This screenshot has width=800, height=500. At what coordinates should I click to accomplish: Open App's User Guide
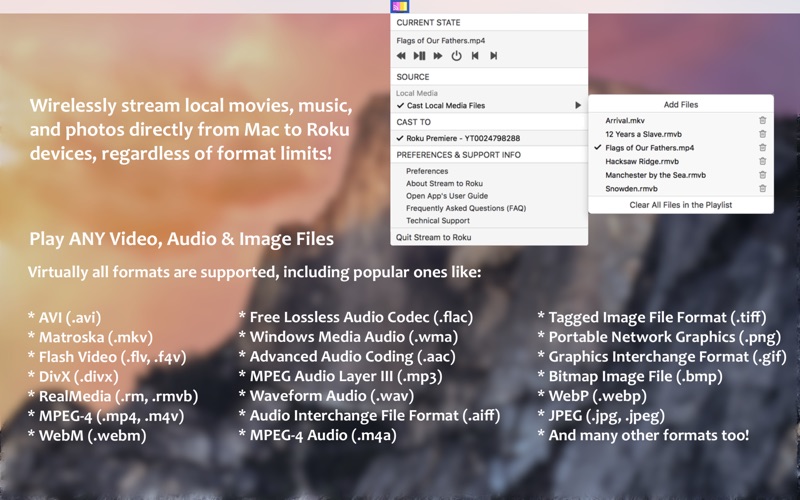tap(447, 196)
